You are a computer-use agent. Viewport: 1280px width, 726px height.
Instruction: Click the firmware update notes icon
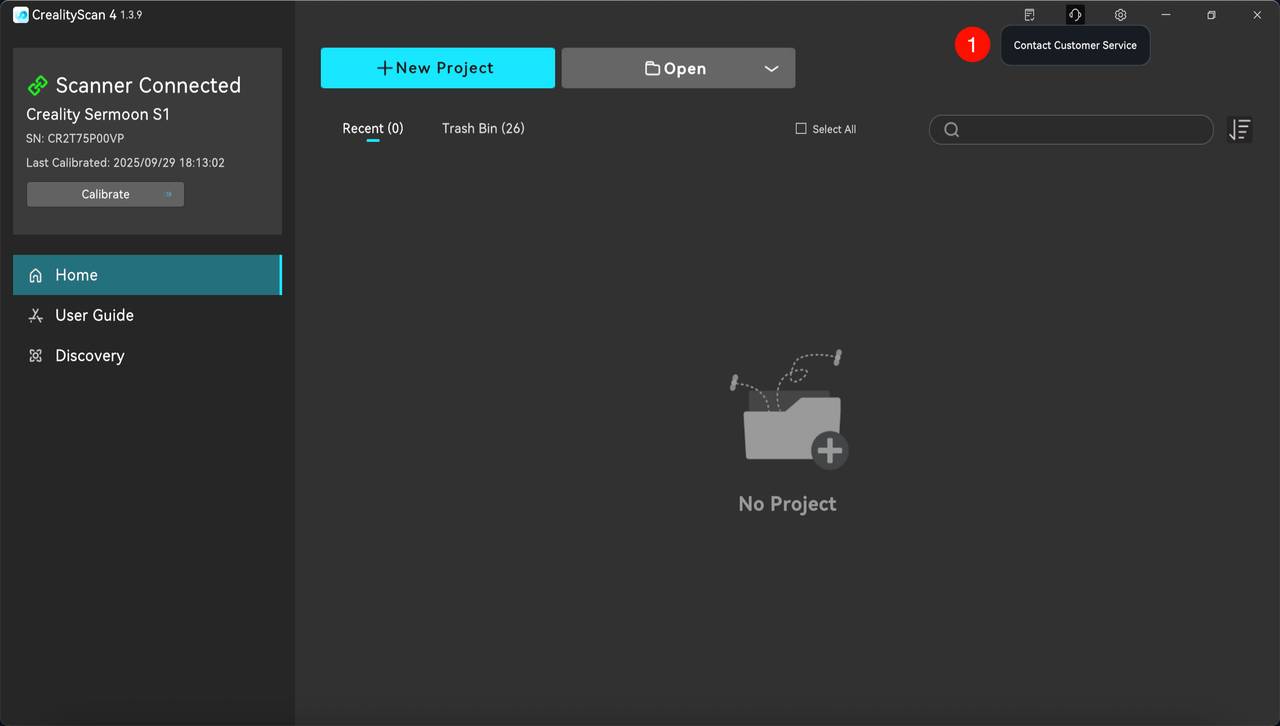[x=1029, y=14]
